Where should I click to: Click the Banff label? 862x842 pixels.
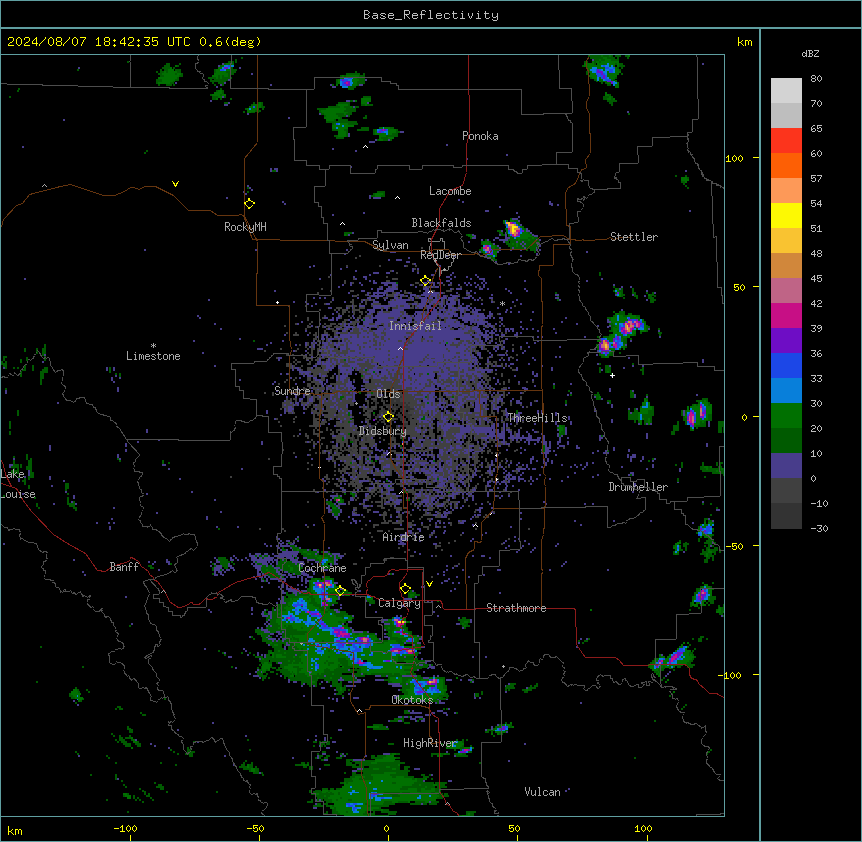(x=124, y=567)
